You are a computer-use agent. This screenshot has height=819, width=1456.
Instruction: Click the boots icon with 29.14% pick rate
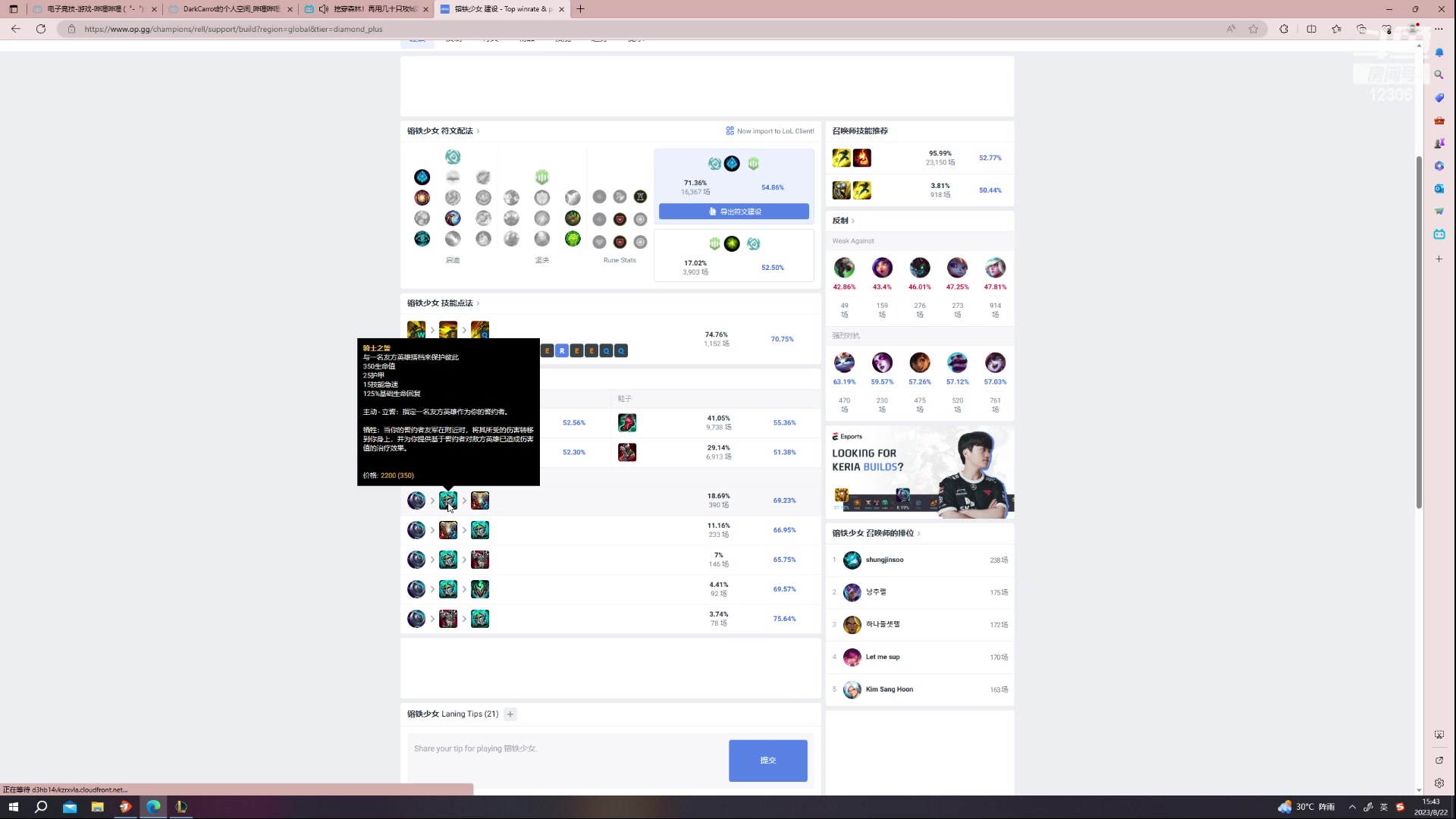coord(627,452)
